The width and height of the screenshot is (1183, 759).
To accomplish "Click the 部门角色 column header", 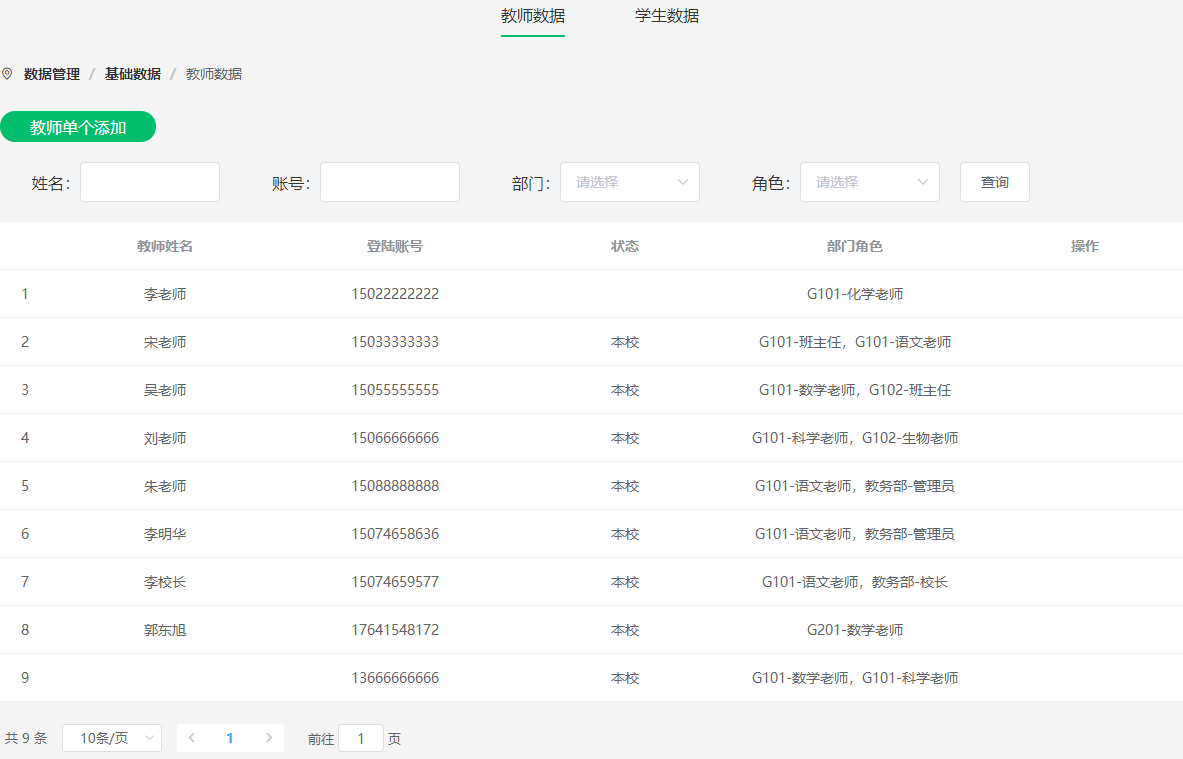I will pyautogui.click(x=856, y=245).
